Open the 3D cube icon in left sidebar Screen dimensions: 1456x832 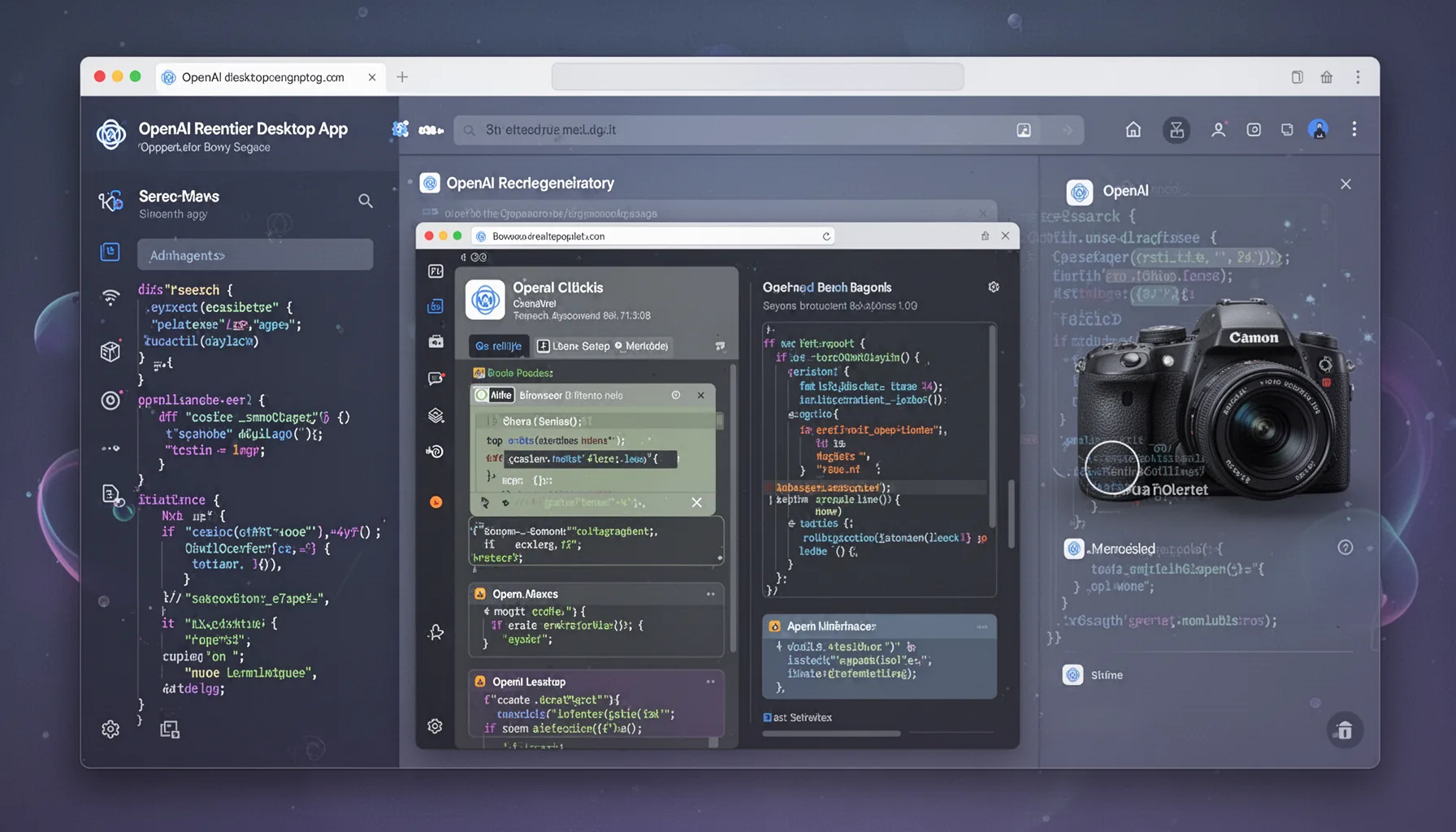[110, 352]
